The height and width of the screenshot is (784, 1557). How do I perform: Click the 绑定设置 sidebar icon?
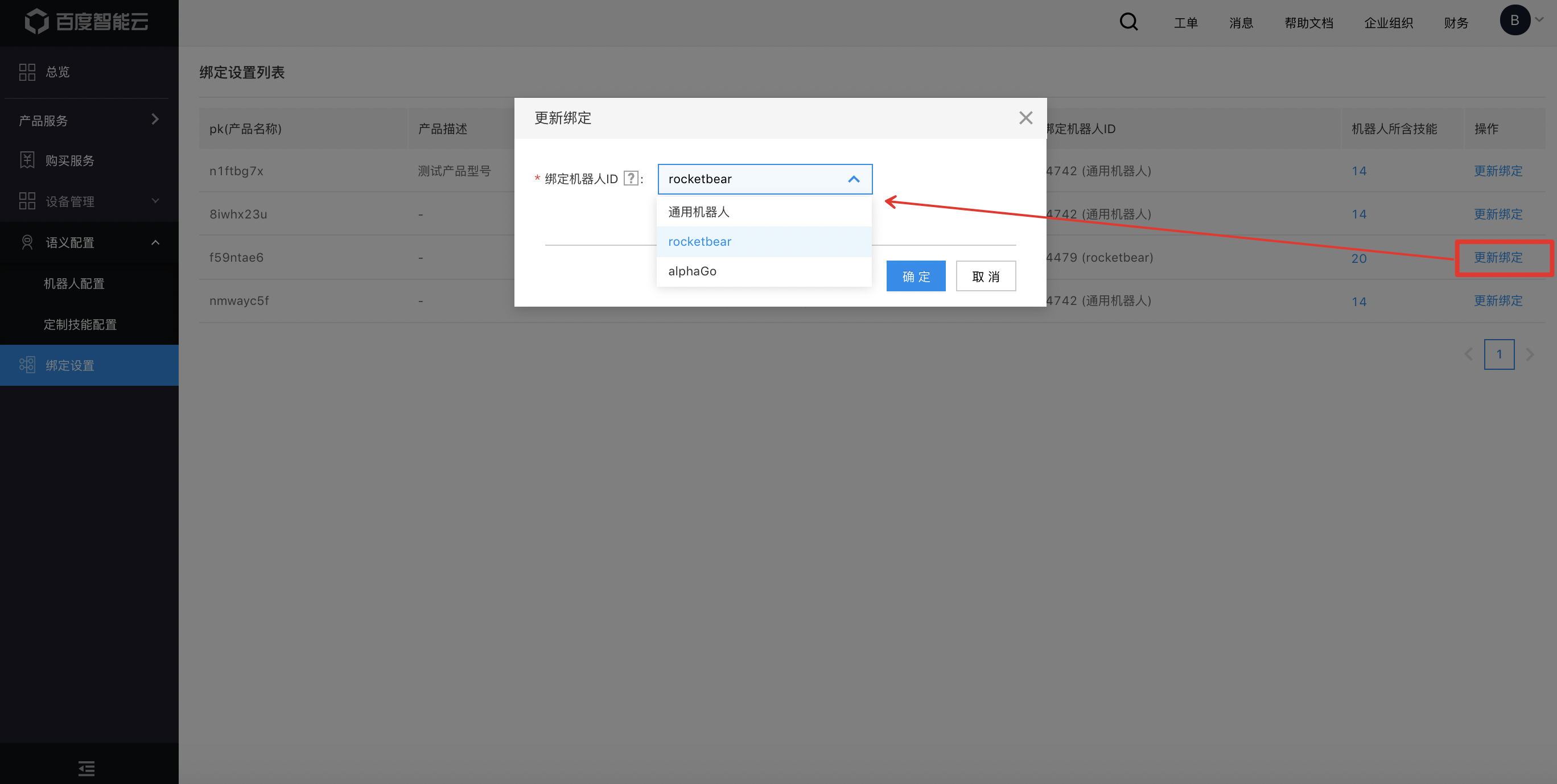[x=27, y=365]
